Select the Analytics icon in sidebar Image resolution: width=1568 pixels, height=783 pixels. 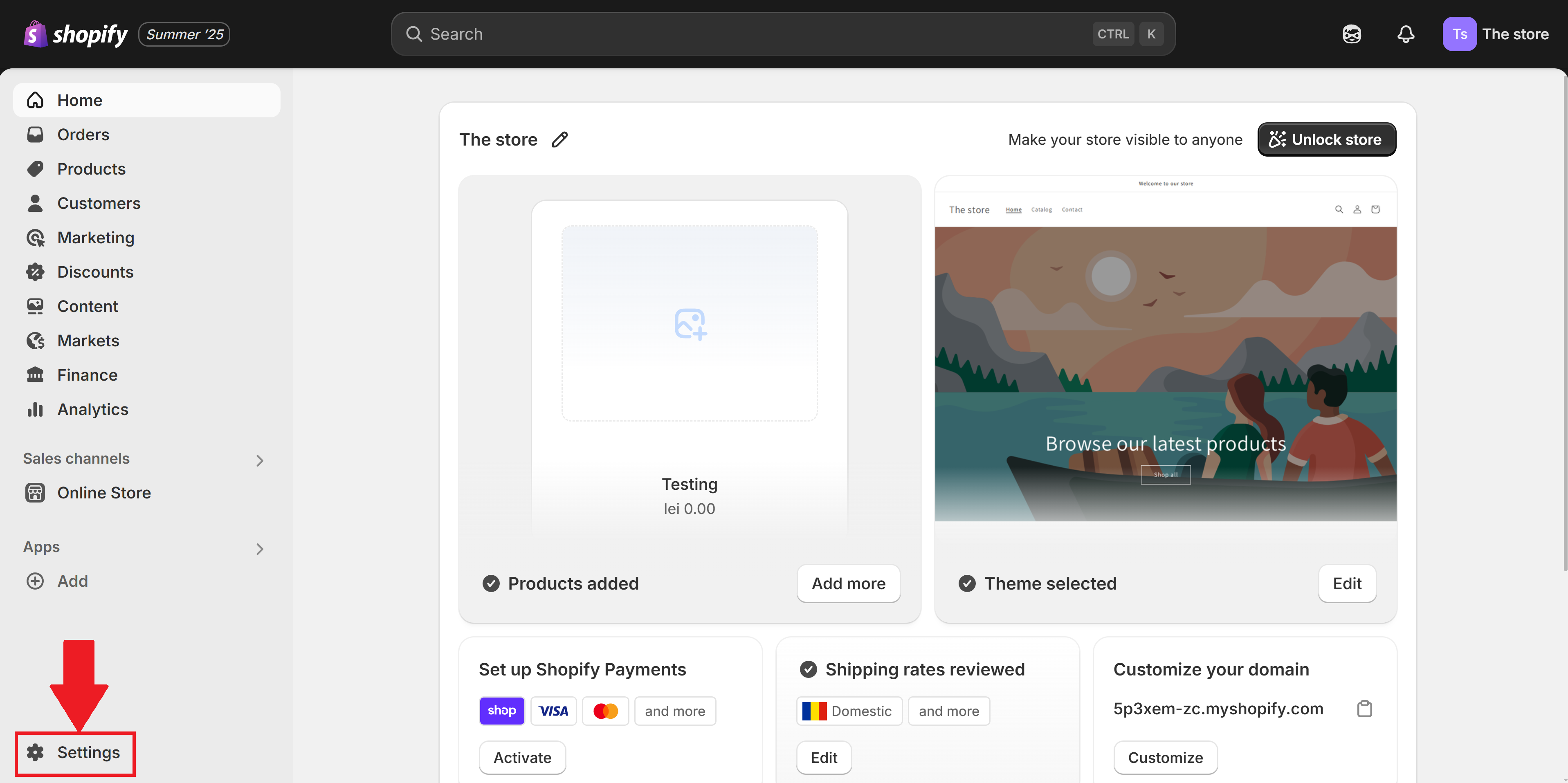coord(35,409)
